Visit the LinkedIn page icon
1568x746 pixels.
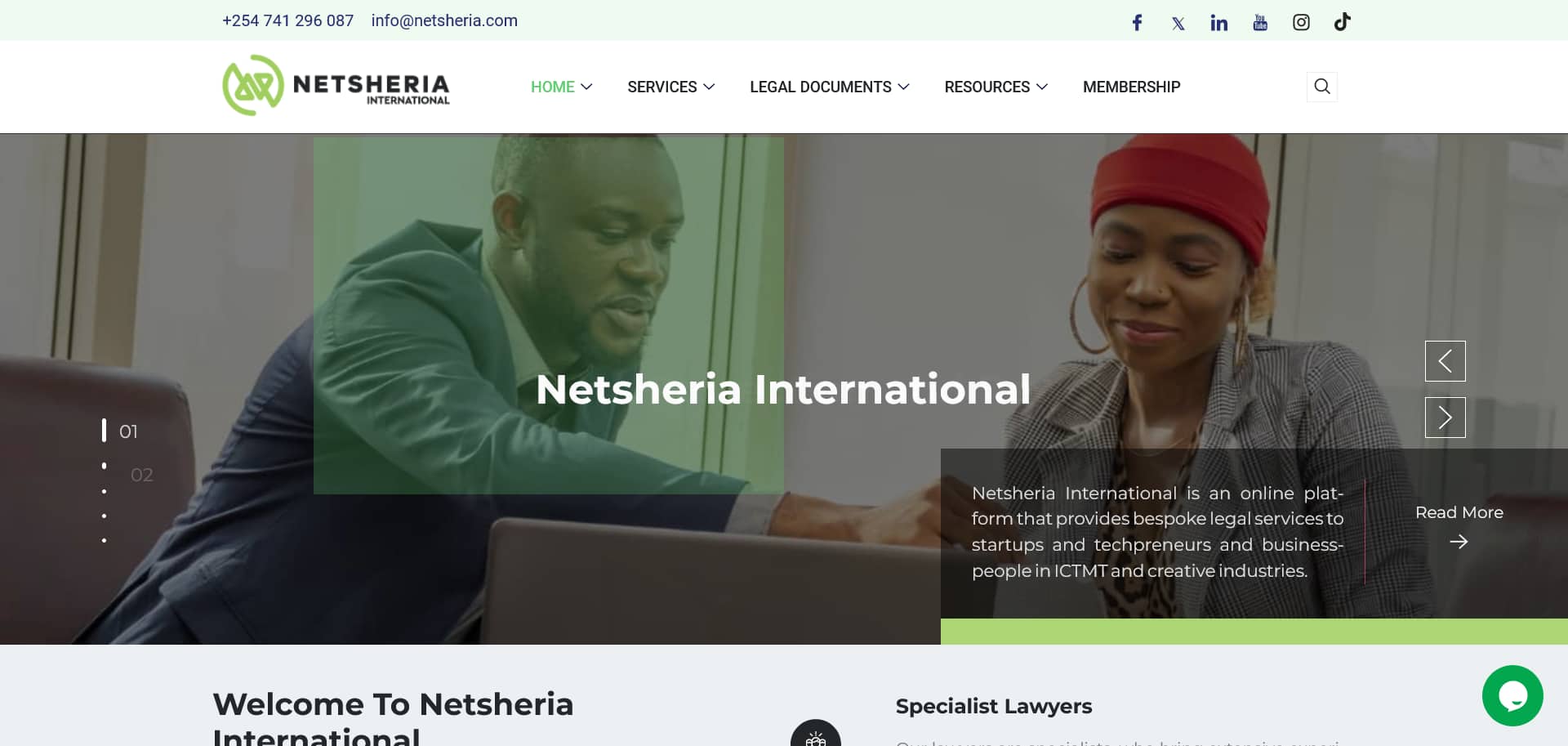point(1219,23)
